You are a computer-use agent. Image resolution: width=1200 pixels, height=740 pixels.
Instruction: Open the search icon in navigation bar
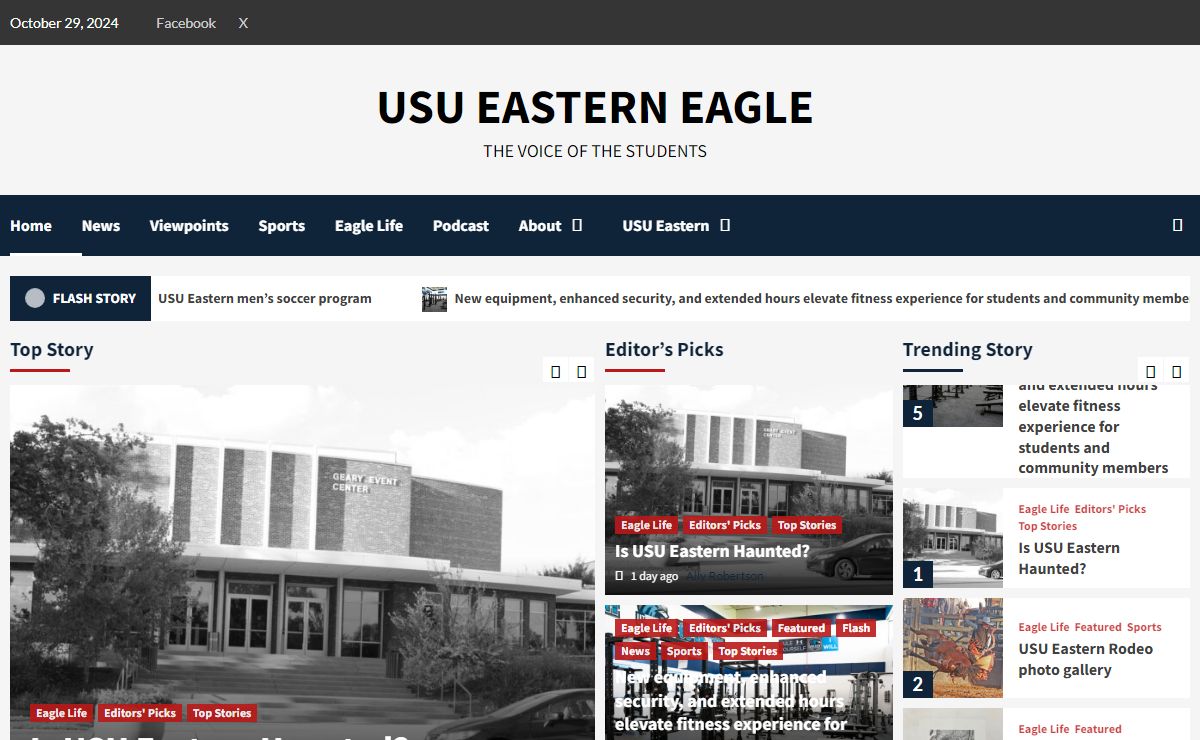coord(1177,225)
